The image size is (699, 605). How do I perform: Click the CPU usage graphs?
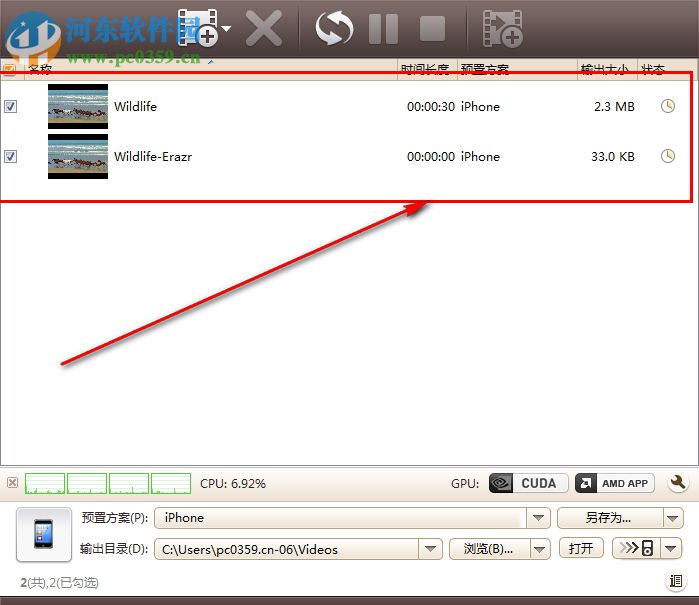pyautogui.click(x=108, y=483)
